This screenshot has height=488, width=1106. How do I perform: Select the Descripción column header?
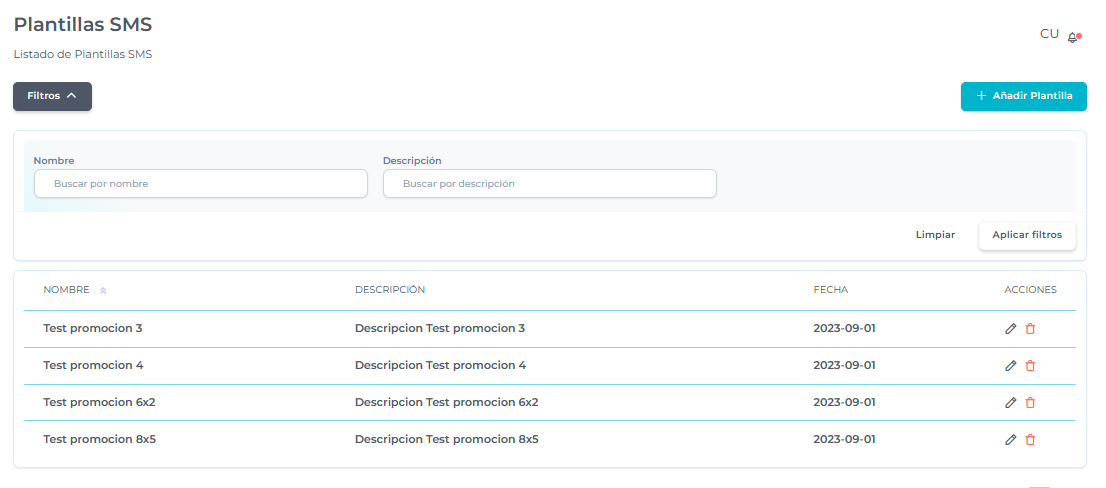click(390, 290)
